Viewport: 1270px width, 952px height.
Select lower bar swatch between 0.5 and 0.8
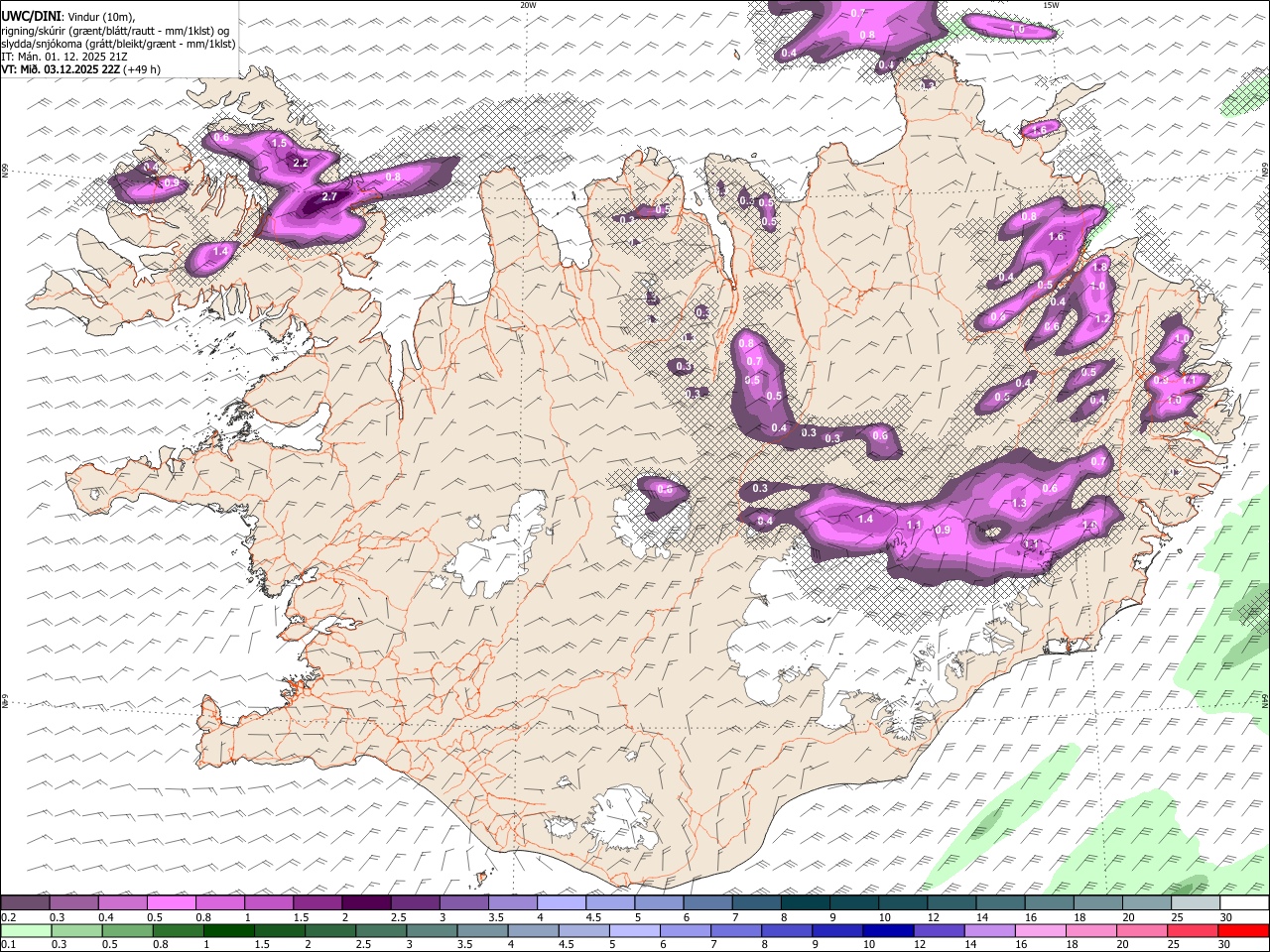pos(127,930)
